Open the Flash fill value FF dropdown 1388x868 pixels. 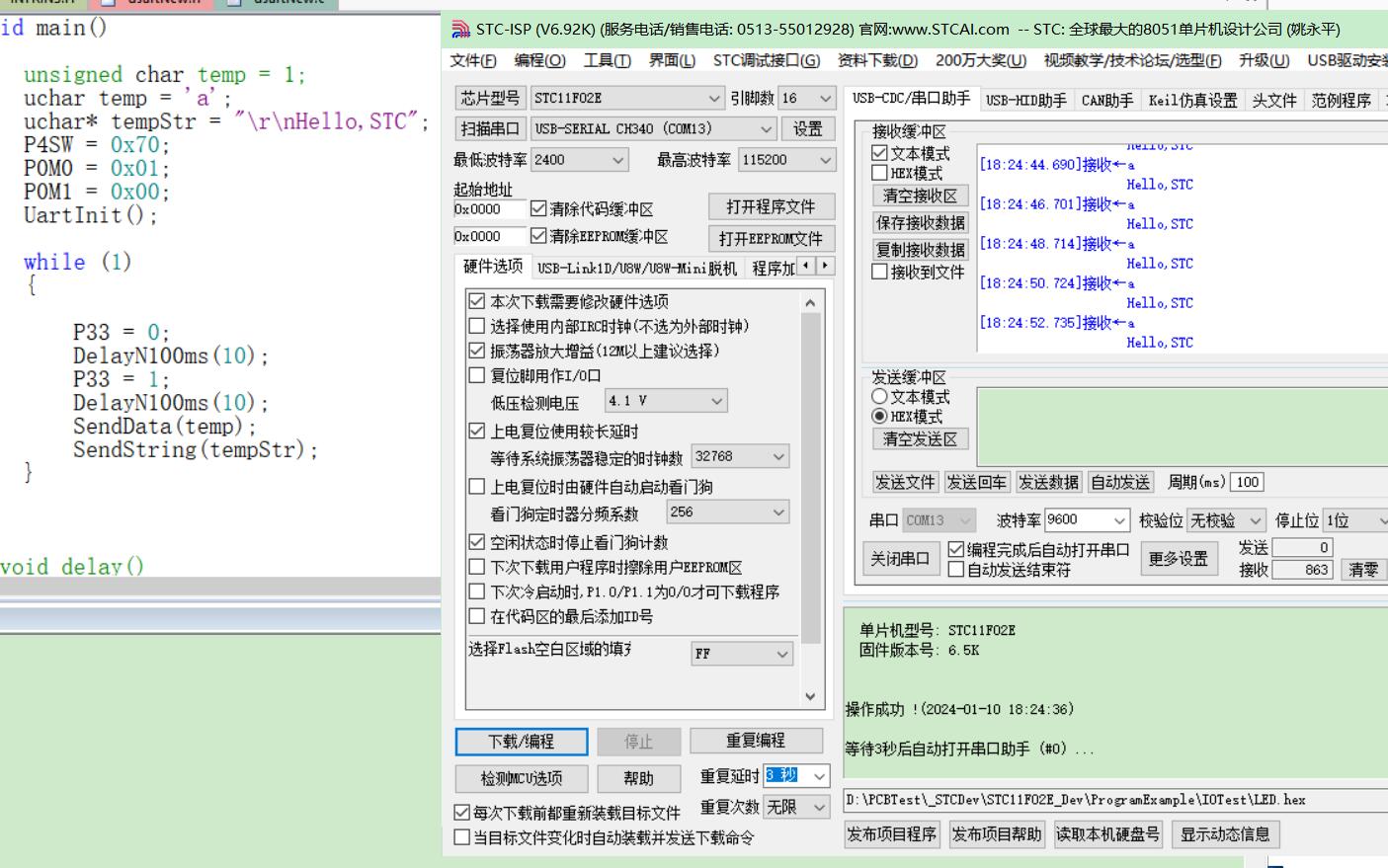743,654
